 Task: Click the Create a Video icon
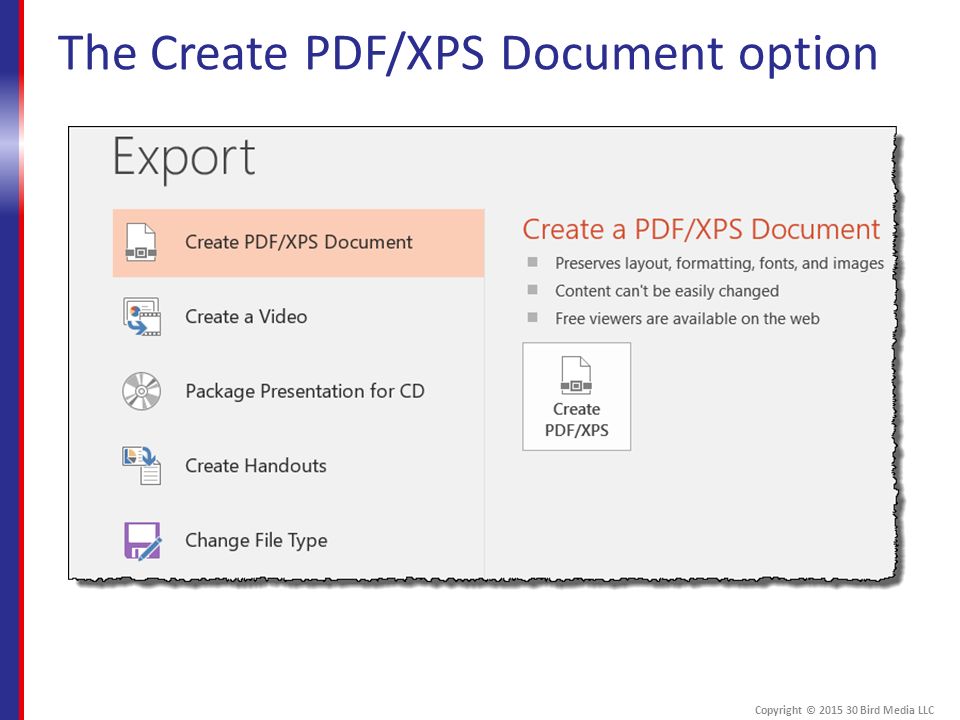pos(142,317)
